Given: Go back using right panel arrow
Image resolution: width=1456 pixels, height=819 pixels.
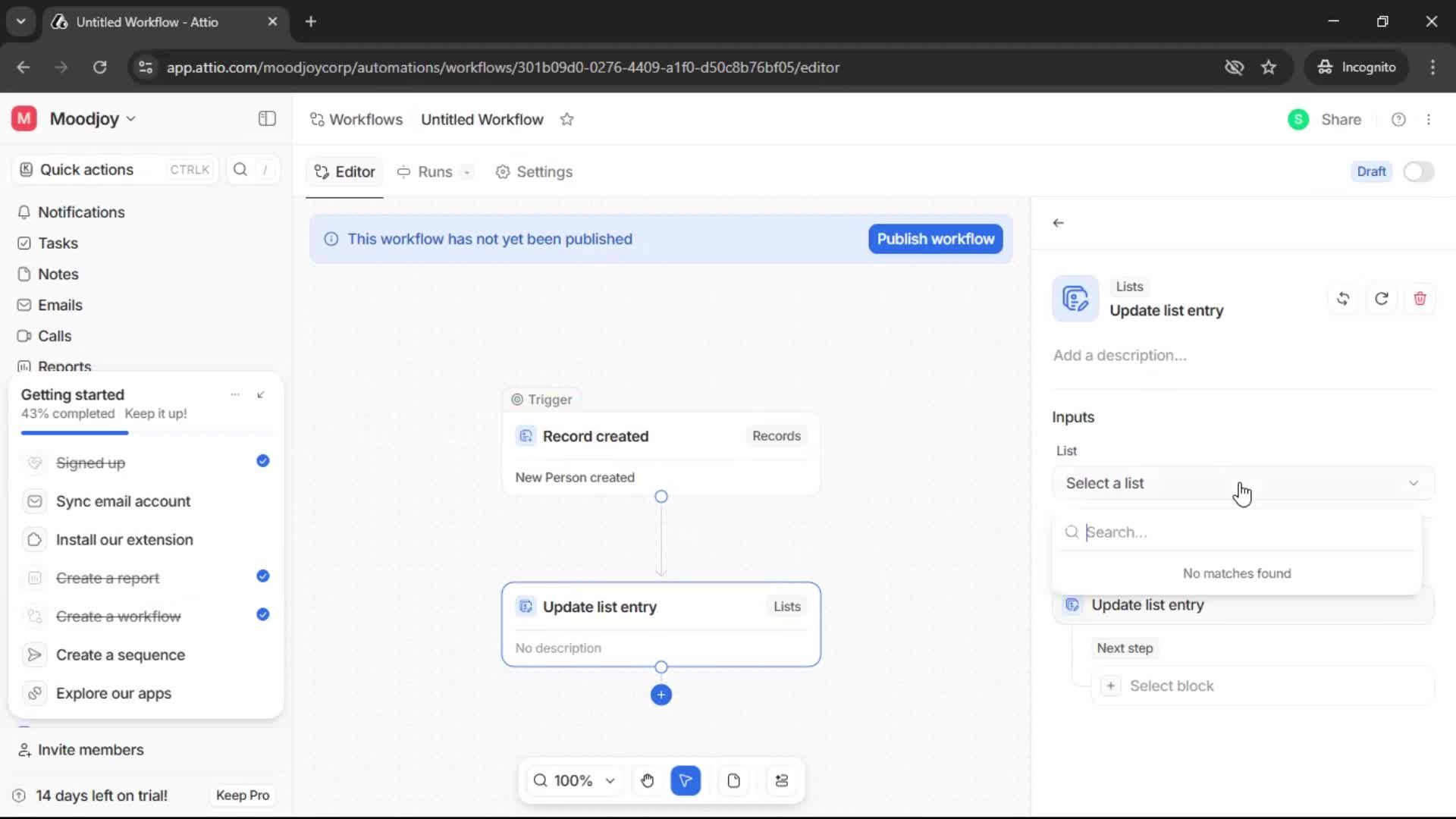Looking at the screenshot, I should pos(1059,222).
